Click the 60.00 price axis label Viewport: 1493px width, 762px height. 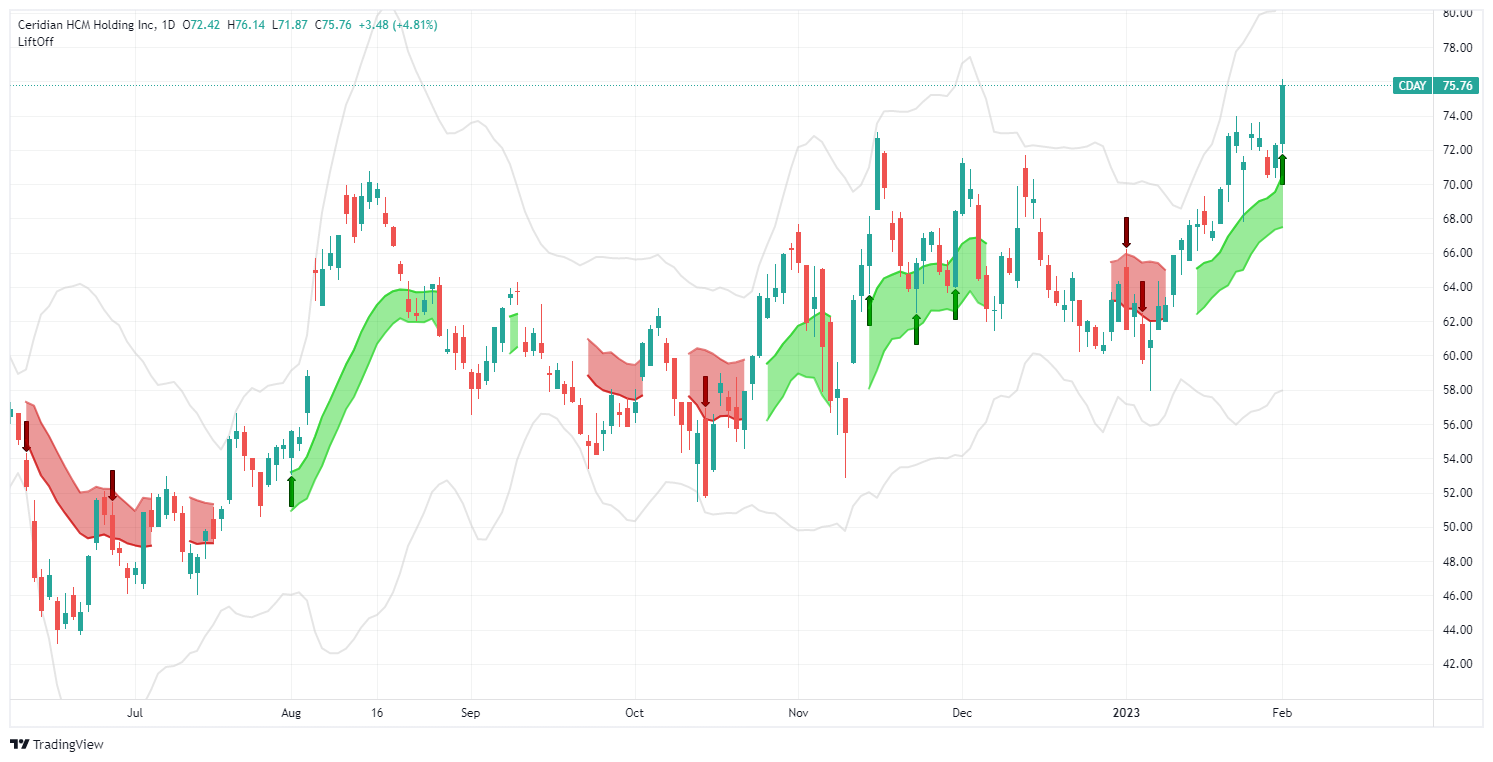1455,356
